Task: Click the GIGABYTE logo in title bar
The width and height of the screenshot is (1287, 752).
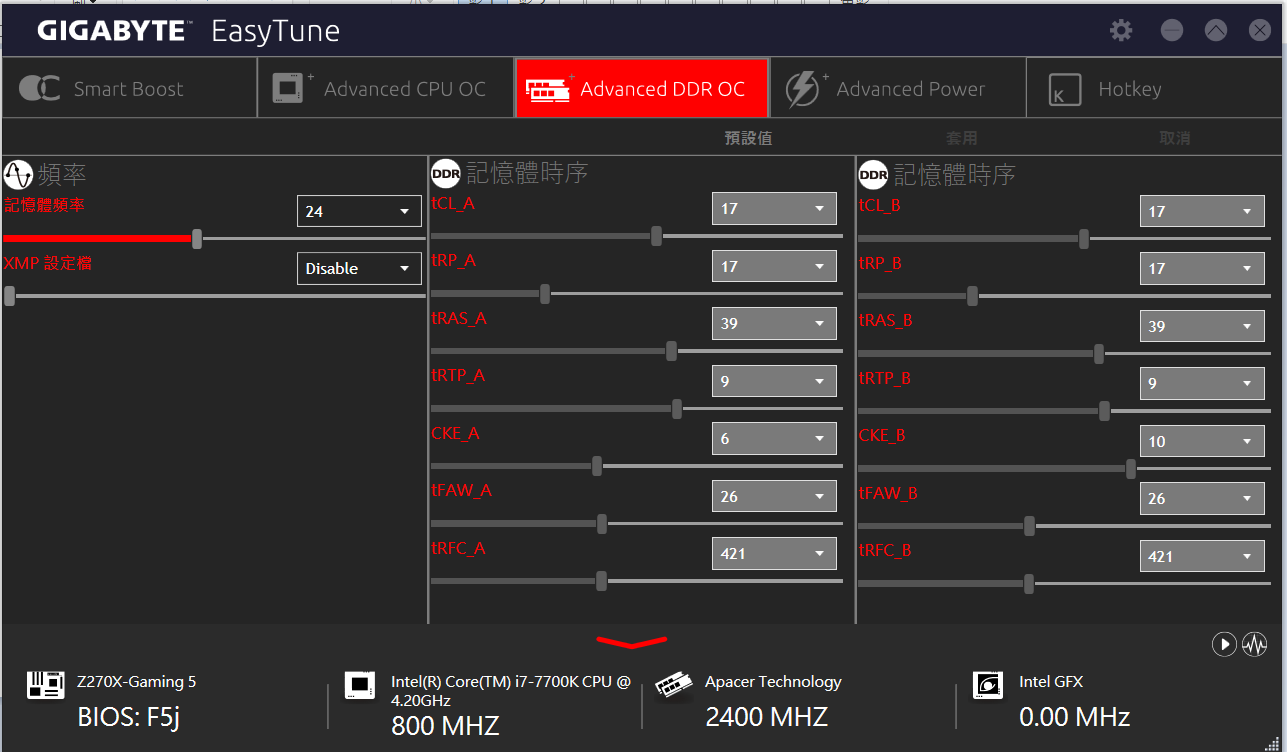Action: coord(111,31)
